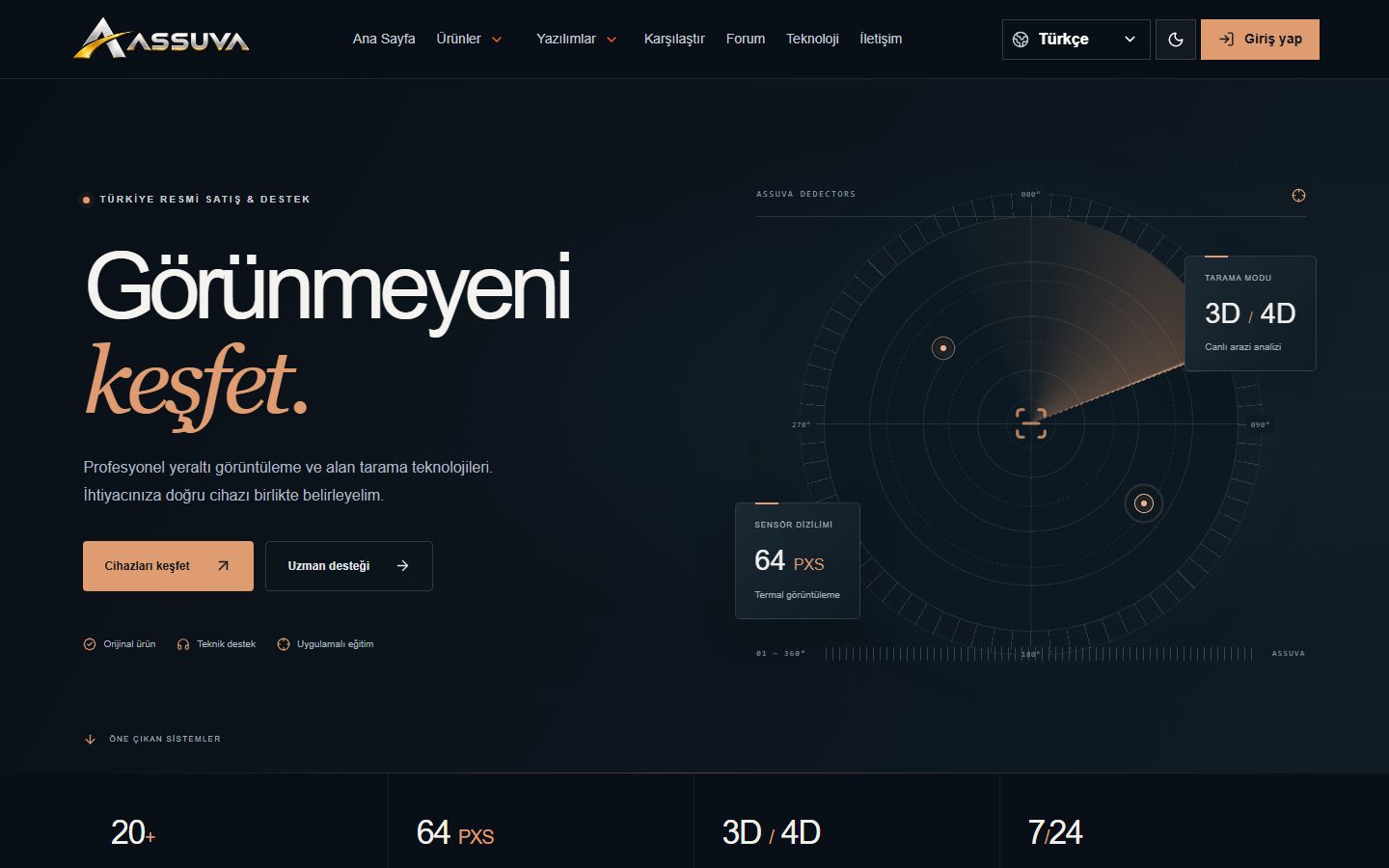Click the crosshair icon above the radar
This screenshot has width=1389, height=868.
[1298, 196]
